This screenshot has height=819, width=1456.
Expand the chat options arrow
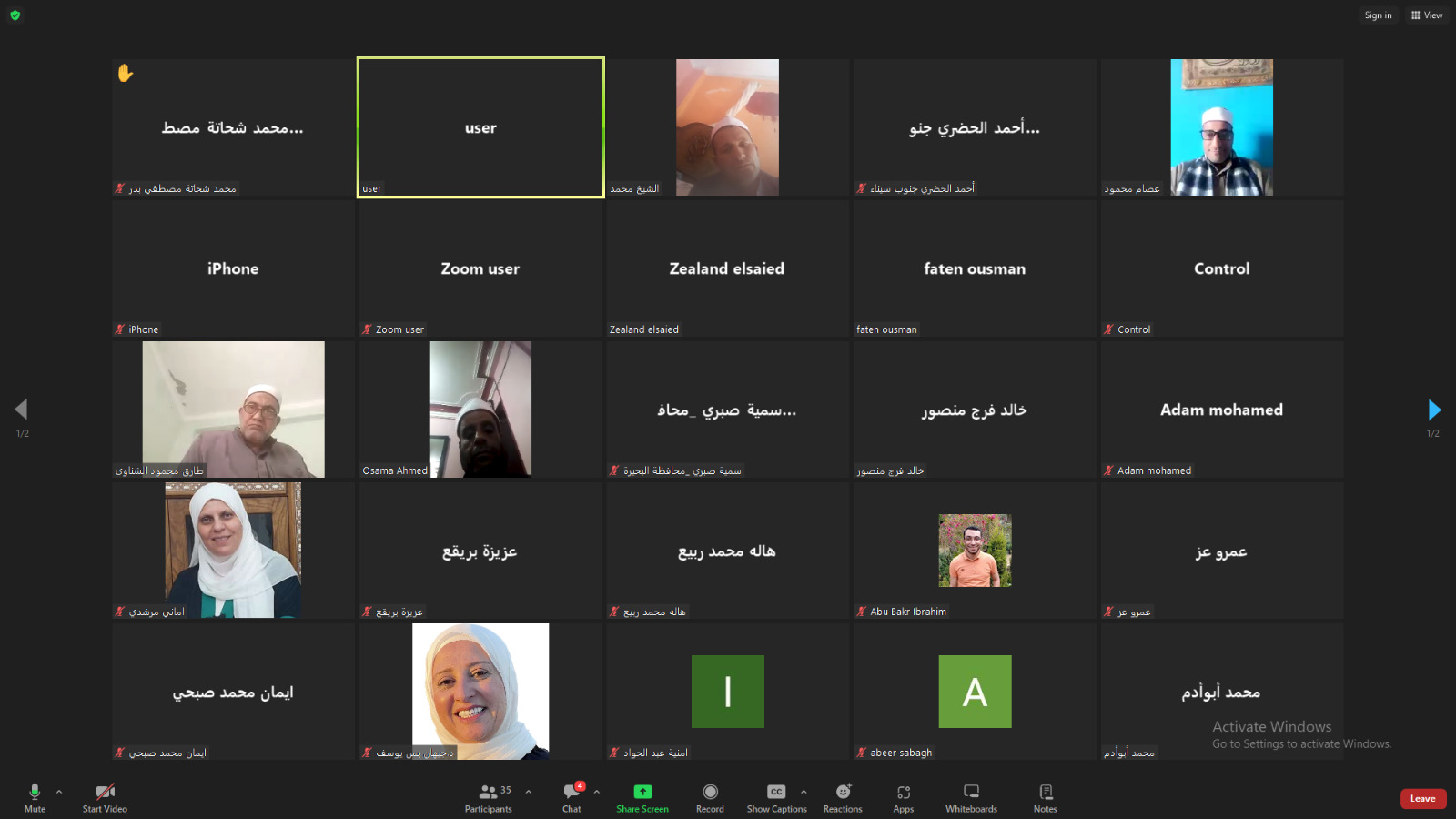[x=597, y=792]
